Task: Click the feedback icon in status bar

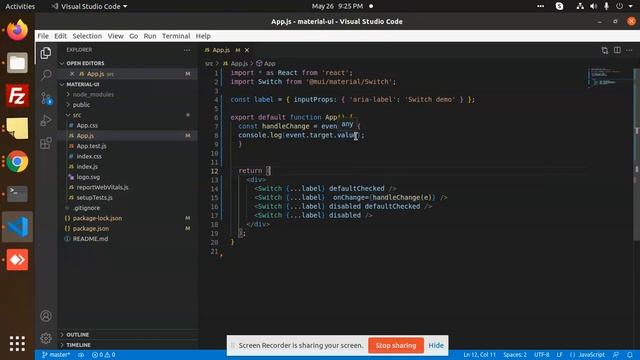Action: coord(616,355)
